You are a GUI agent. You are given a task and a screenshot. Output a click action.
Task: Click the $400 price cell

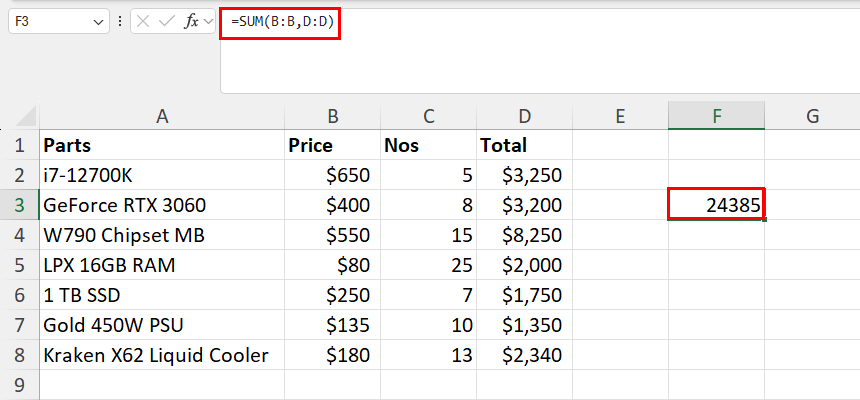pyautogui.click(x=332, y=205)
